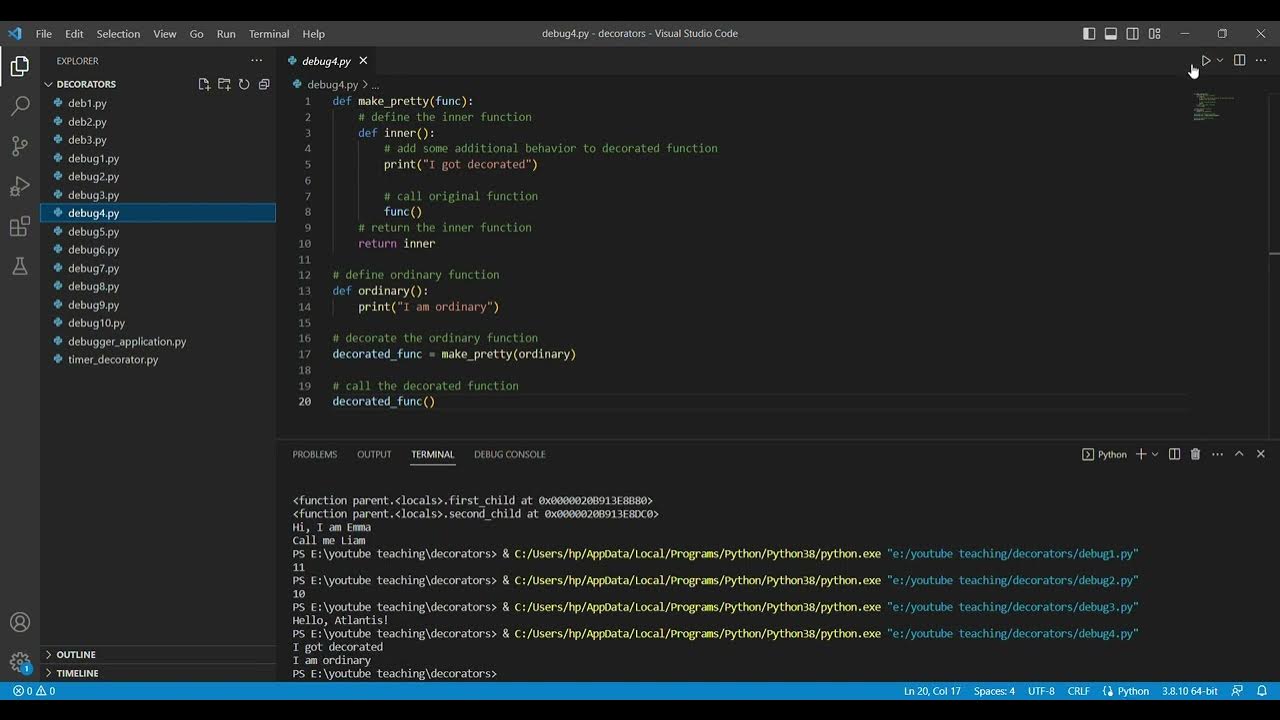This screenshot has width=1280, height=720.
Task: Click errors and warnings status indicator
Action: (34, 691)
